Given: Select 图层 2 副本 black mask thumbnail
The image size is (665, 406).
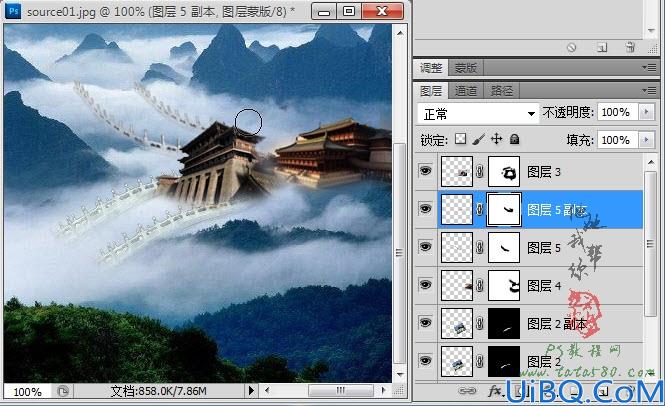Looking at the screenshot, I should [x=504, y=323].
